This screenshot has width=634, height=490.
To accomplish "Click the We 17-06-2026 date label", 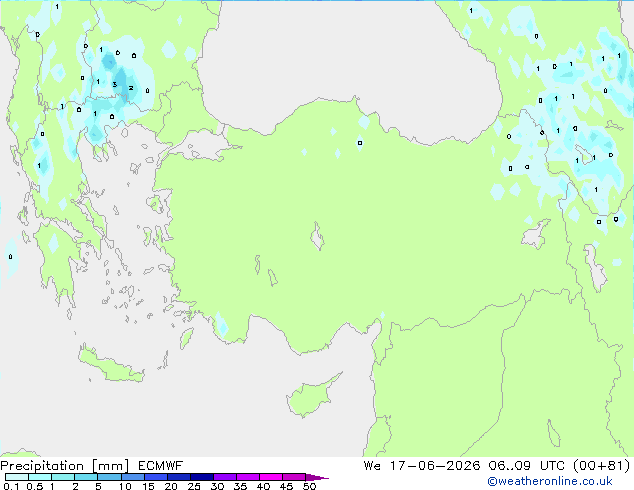I will pyautogui.click(x=422, y=466).
